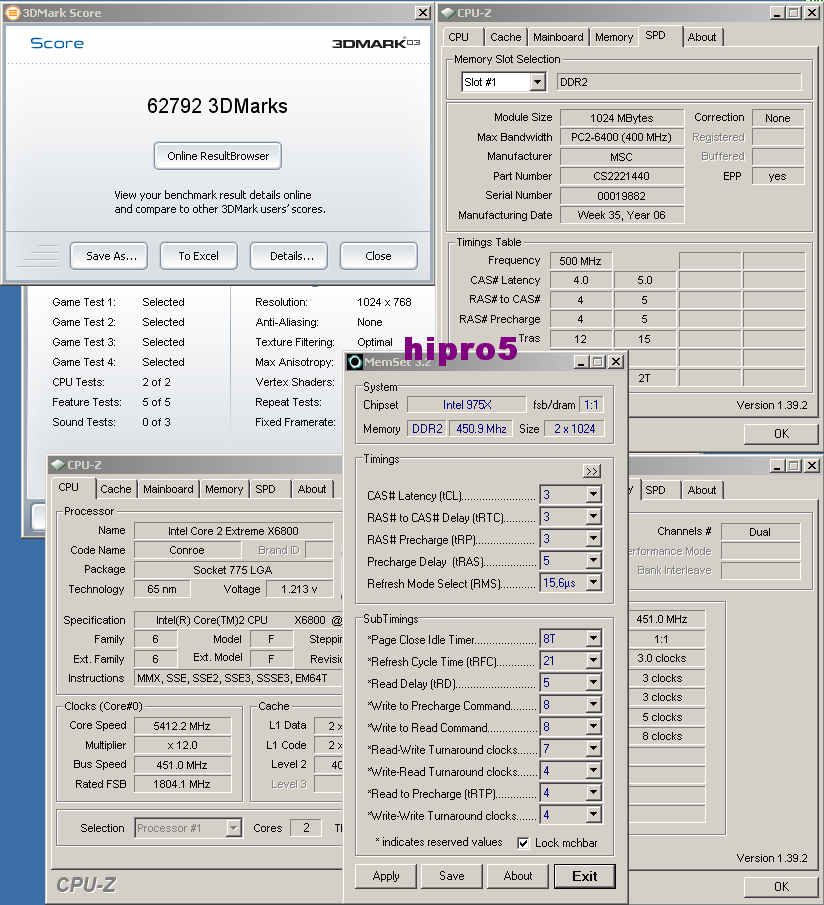Click the Intel Core 2 Extreme X6800 name field
The width and height of the screenshot is (824, 905).
(234, 531)
